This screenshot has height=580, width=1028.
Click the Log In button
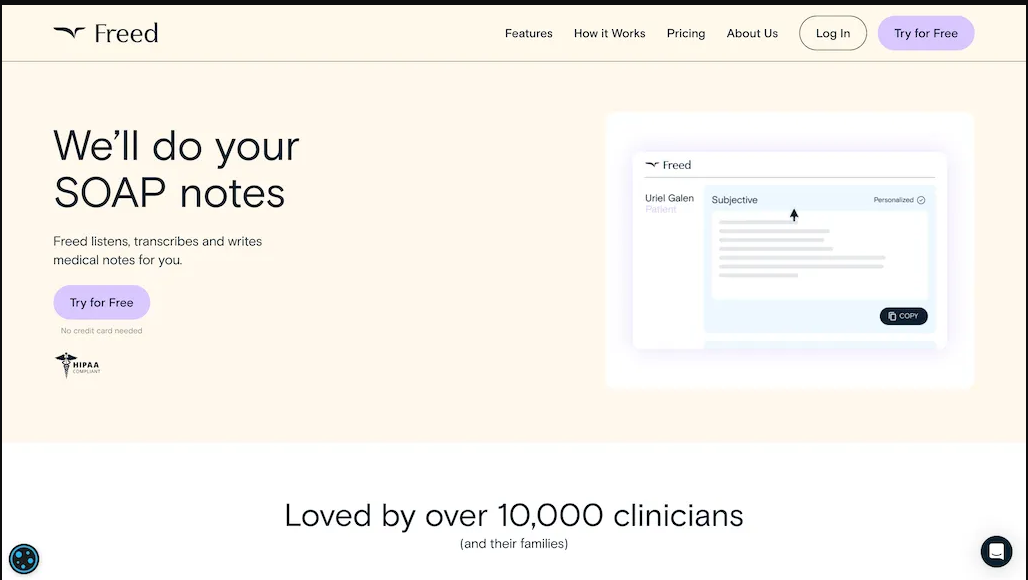pos(832,33)
